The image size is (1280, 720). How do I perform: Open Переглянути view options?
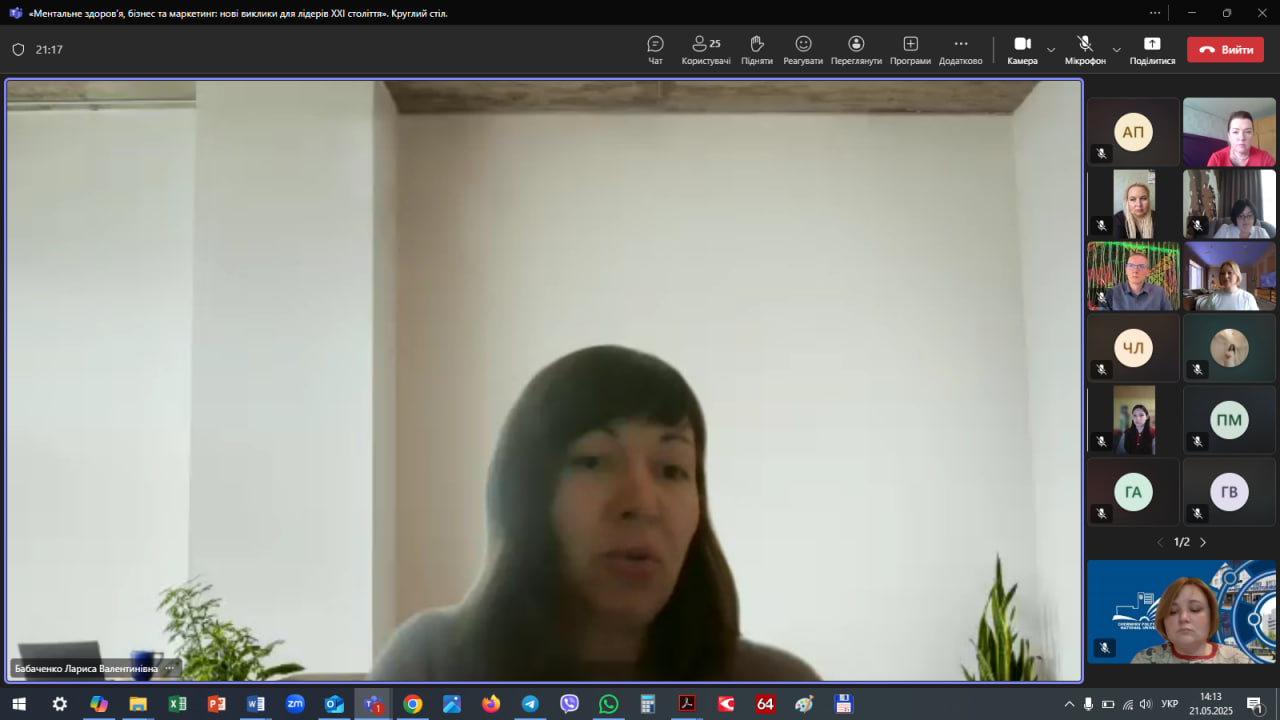856,50
